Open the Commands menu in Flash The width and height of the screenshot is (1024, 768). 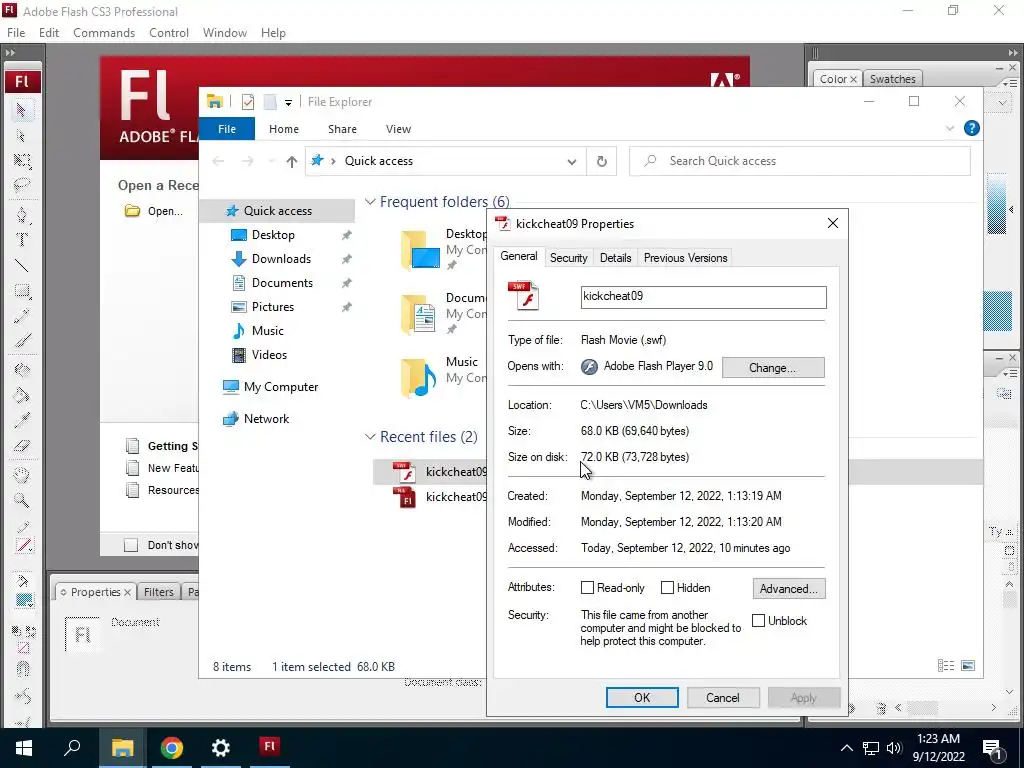pyautogui.click(x=104, y=33)
